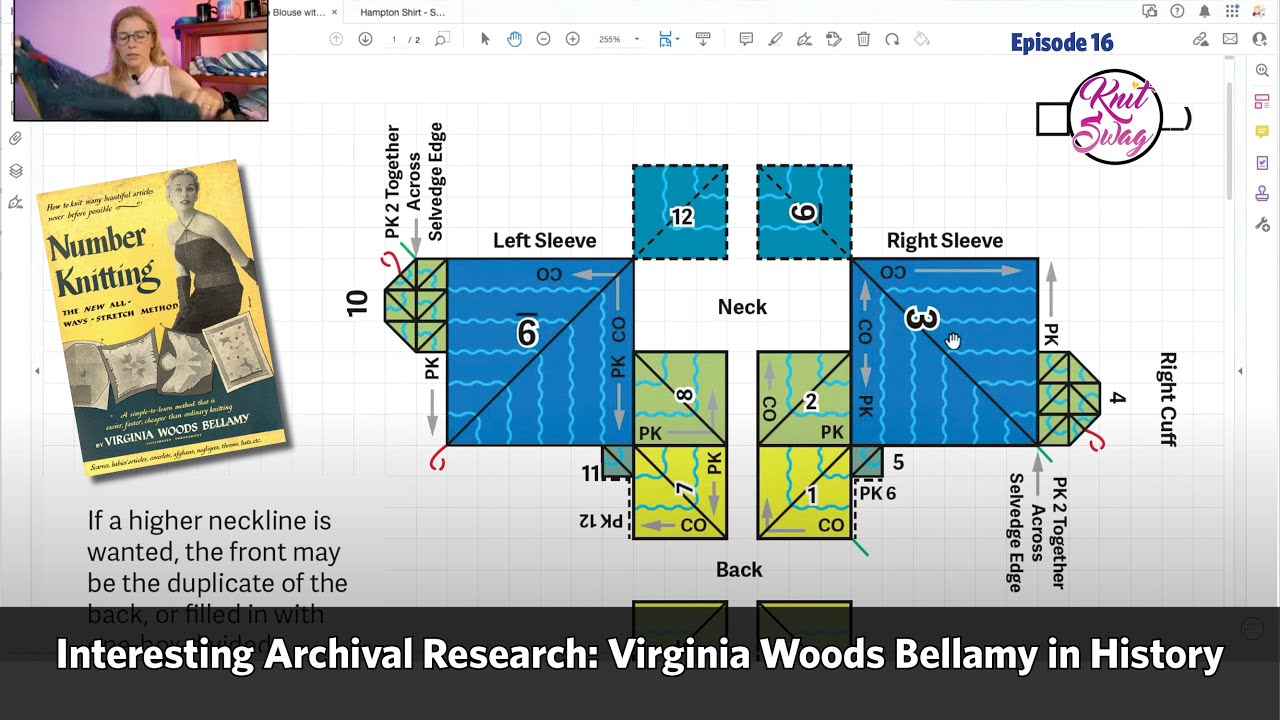The width and height of the screenshot is (1280, 720).
Task: Click the marquee zoom tool icon
Action: [441, 39]
